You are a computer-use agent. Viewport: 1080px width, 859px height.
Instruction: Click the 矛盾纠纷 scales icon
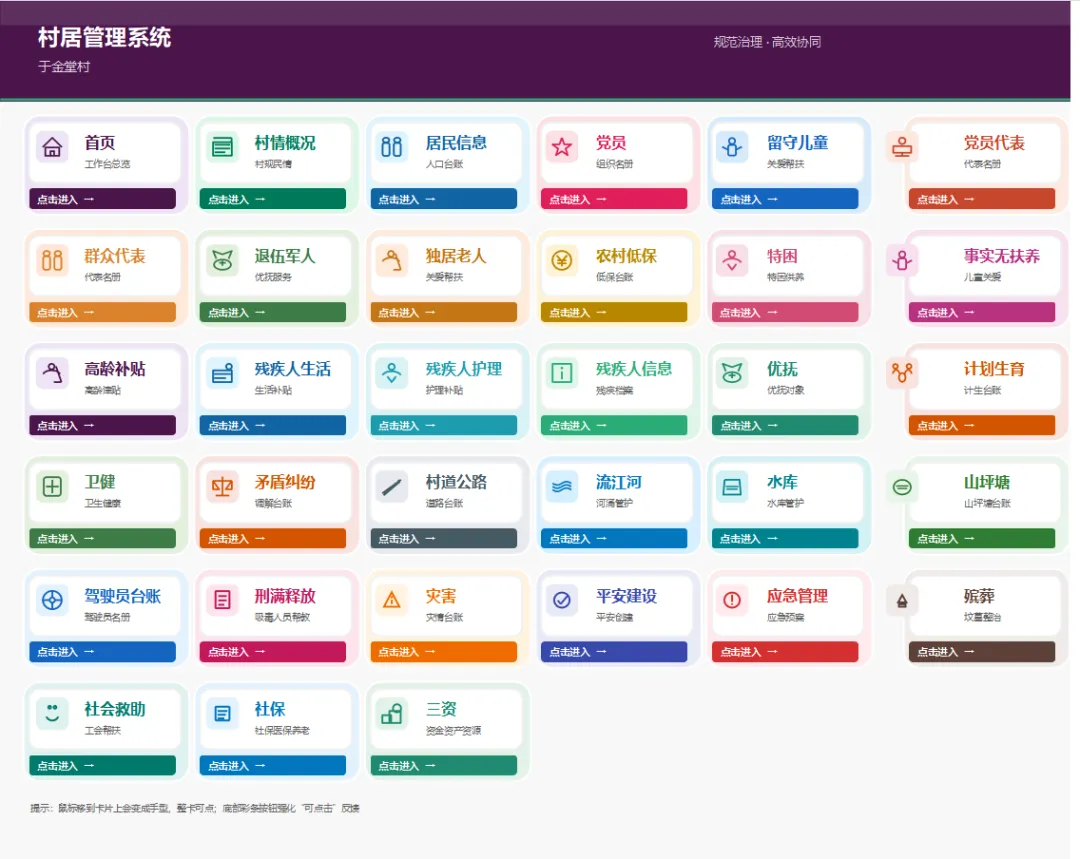(x=222, y=487)
